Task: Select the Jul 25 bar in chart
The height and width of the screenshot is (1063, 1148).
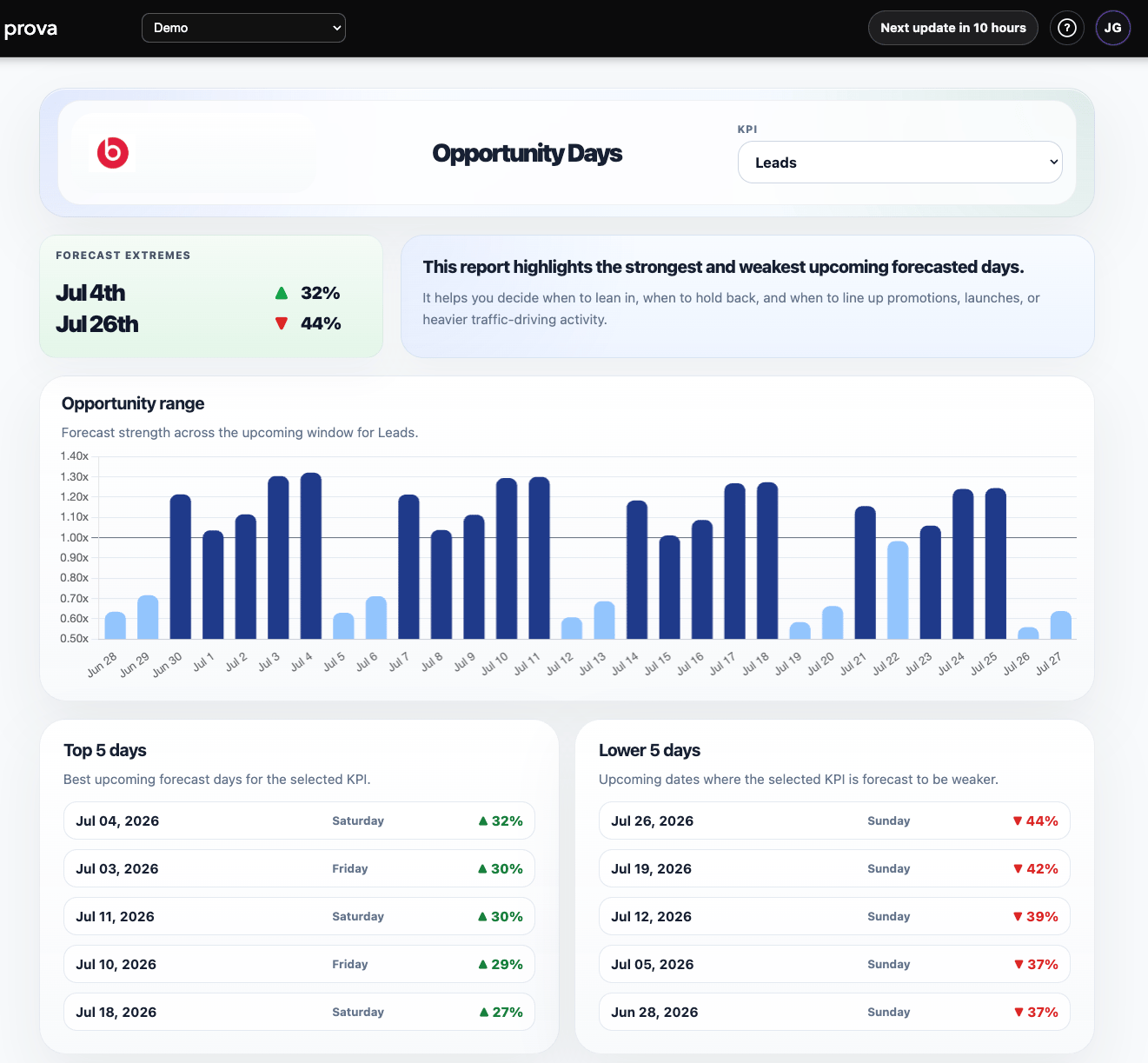Action: [996, 563]
